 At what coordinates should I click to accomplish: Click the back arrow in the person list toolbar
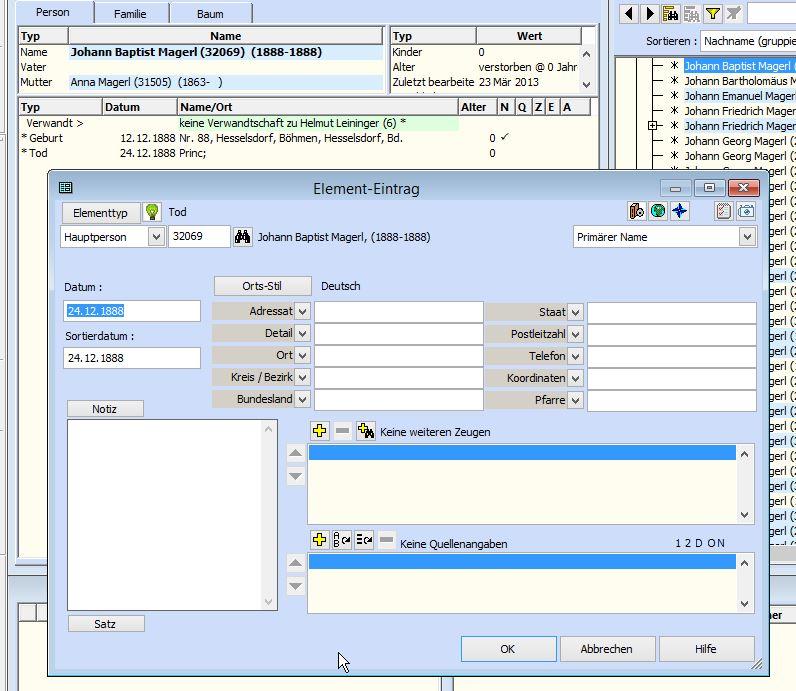[x=629, y=13]
